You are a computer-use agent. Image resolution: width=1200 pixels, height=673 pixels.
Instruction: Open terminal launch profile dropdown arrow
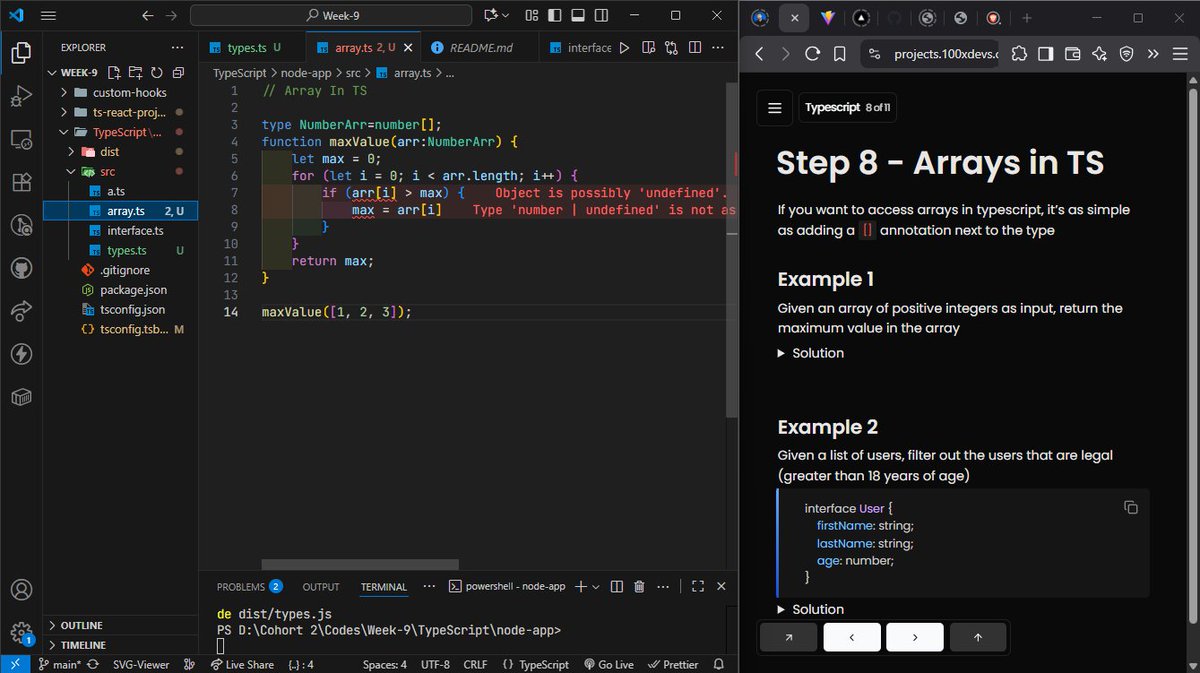[596, 587]
